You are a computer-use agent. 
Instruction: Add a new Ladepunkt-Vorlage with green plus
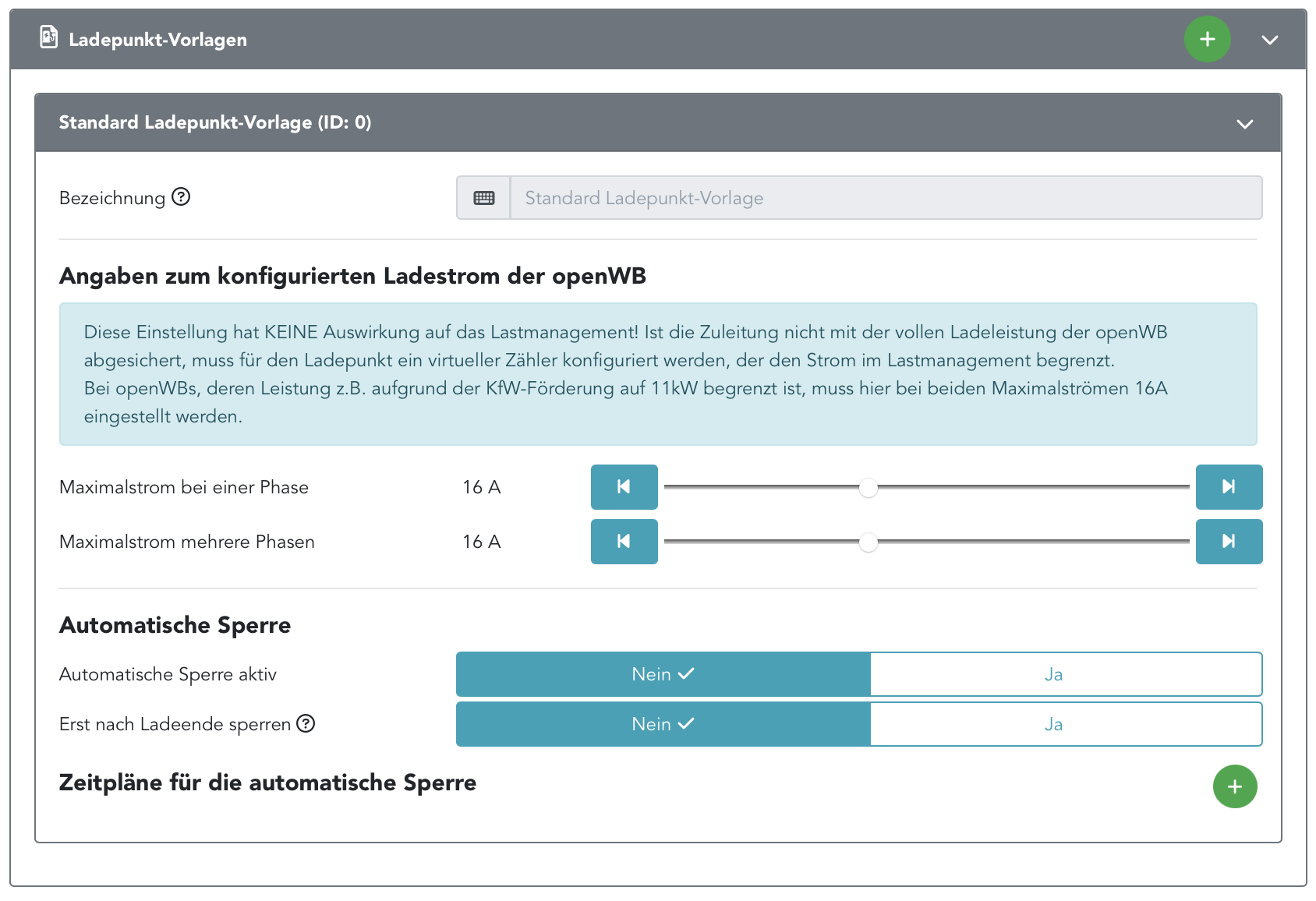tap(1207, 39)
